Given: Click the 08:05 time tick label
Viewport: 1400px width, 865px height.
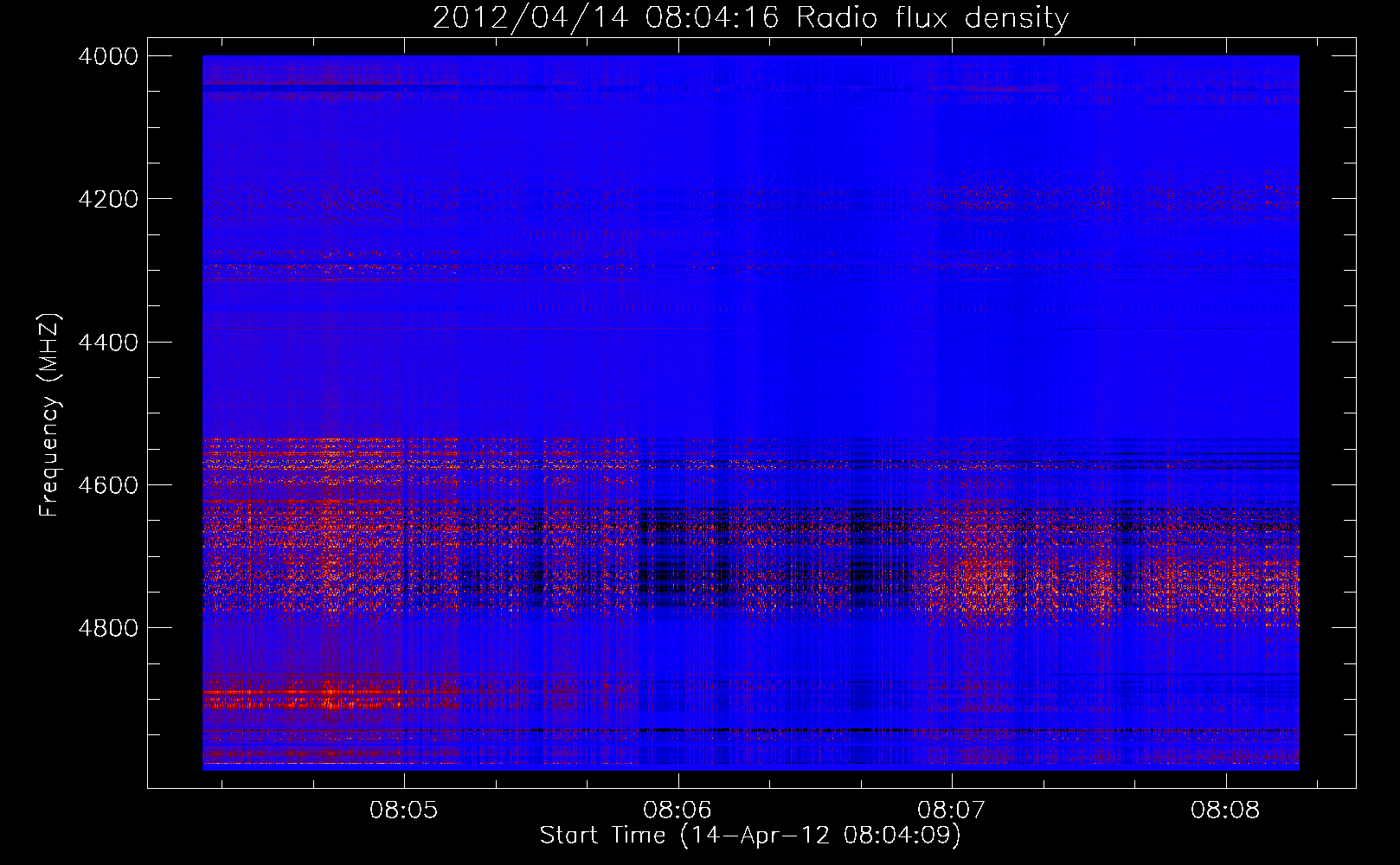Looking at the screenshot, I should (404, 811).
